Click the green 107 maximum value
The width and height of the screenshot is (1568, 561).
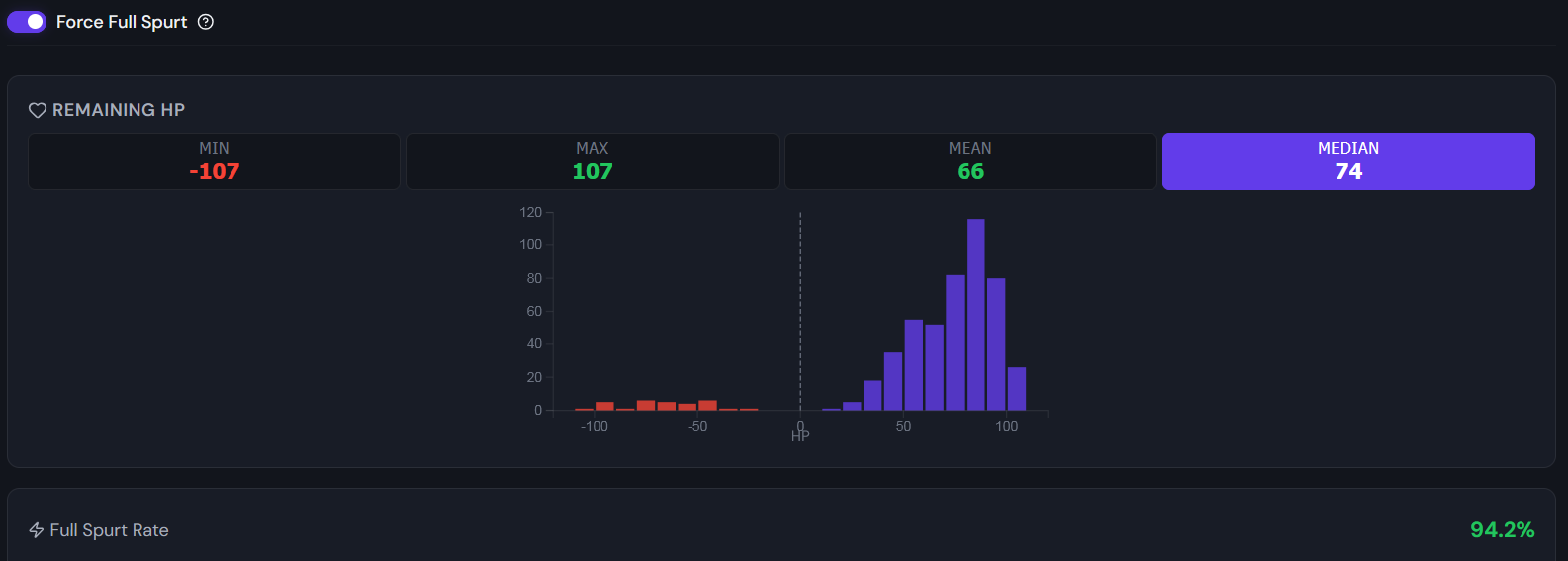coord(593,171)
